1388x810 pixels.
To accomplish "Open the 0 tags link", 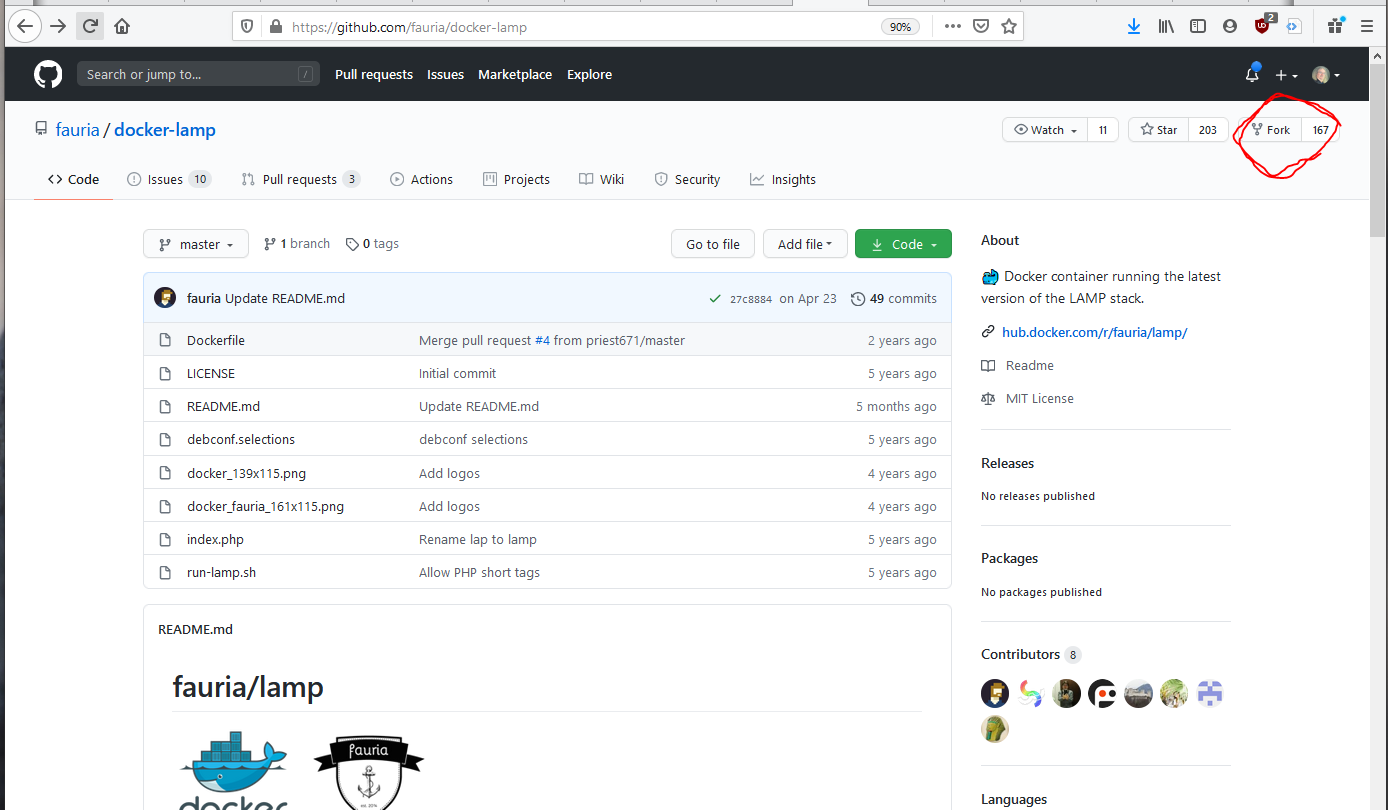I will (372, 244).
